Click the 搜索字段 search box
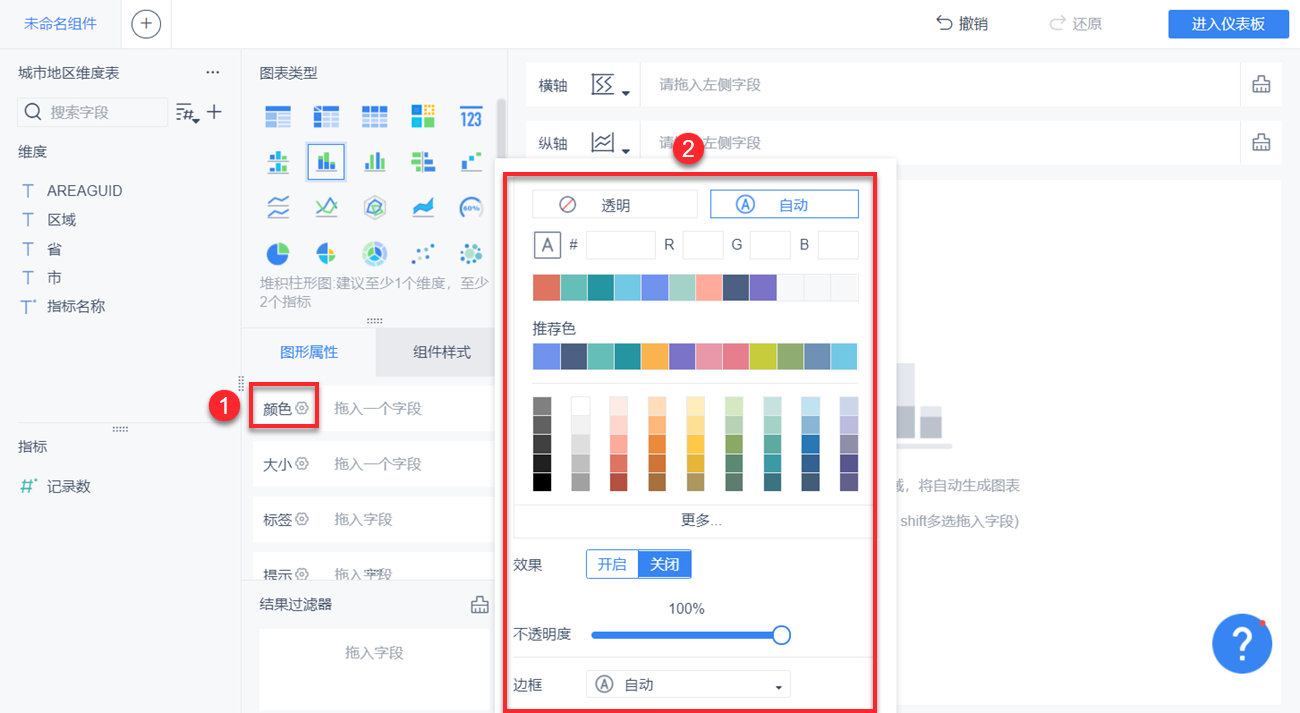The image size is (1300, 713). tap(93, 112)
